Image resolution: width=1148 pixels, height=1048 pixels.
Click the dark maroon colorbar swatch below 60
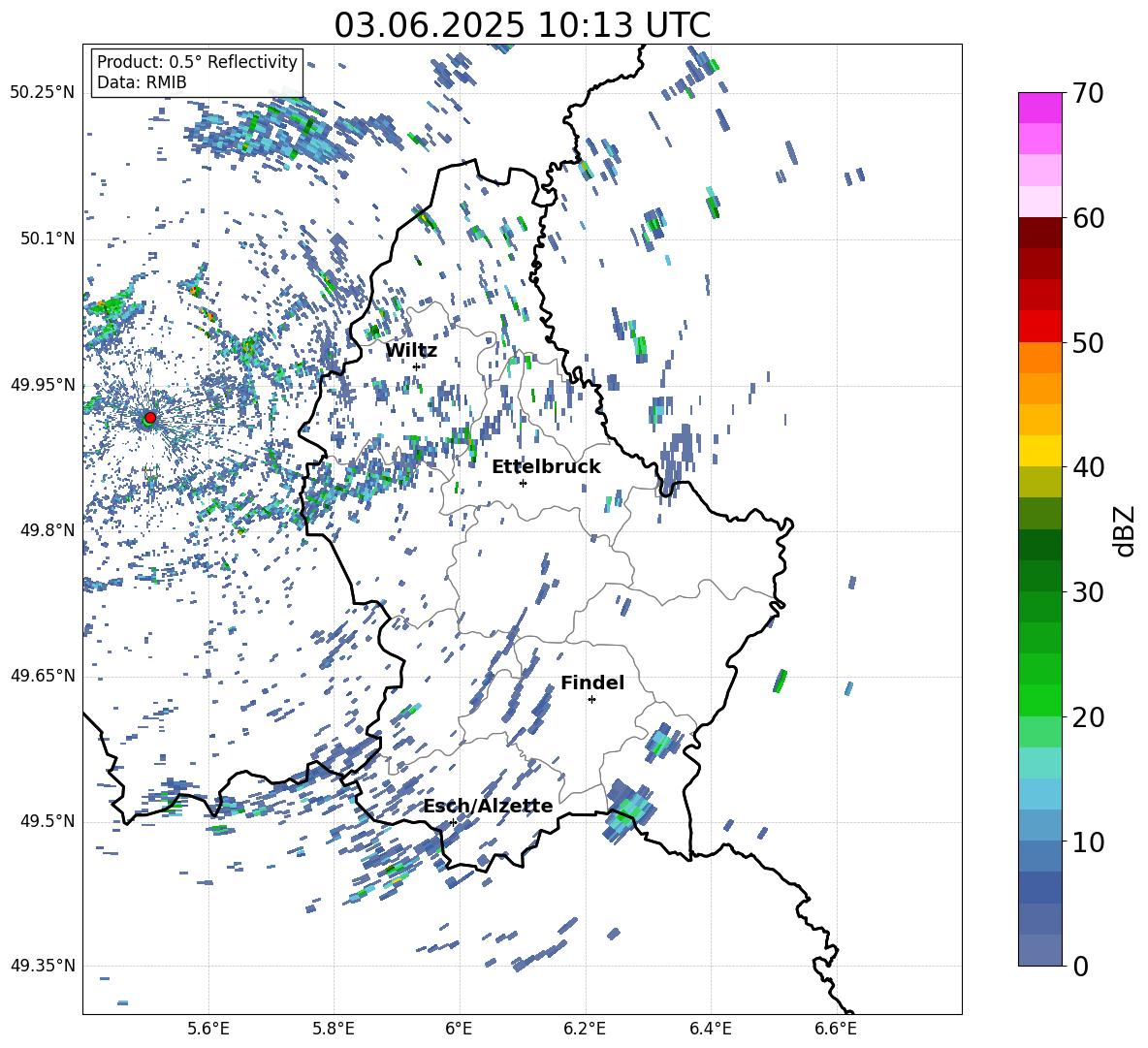1039,233
